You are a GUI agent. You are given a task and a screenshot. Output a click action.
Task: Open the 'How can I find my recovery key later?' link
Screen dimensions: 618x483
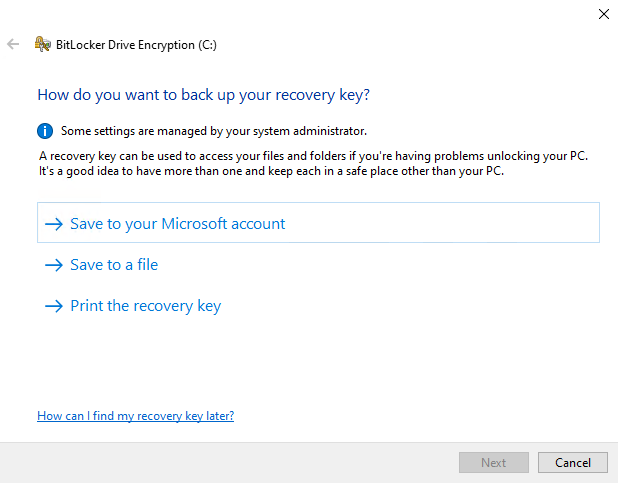[135, 415]
